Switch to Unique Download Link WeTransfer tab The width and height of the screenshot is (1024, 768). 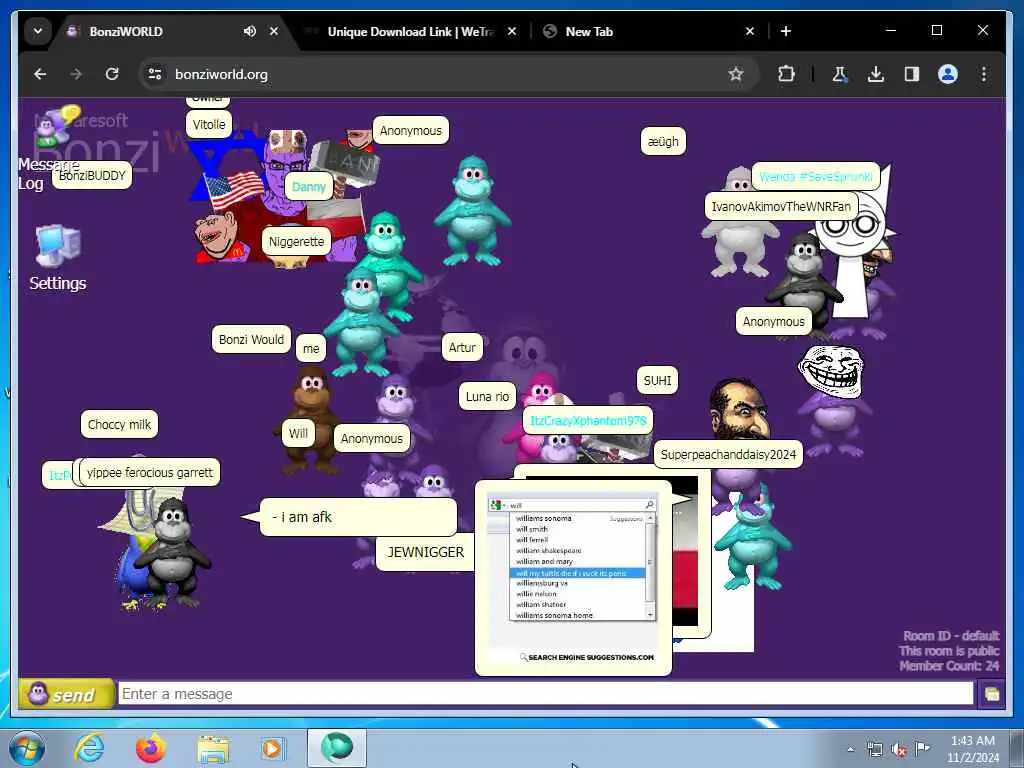coord(410,31)
